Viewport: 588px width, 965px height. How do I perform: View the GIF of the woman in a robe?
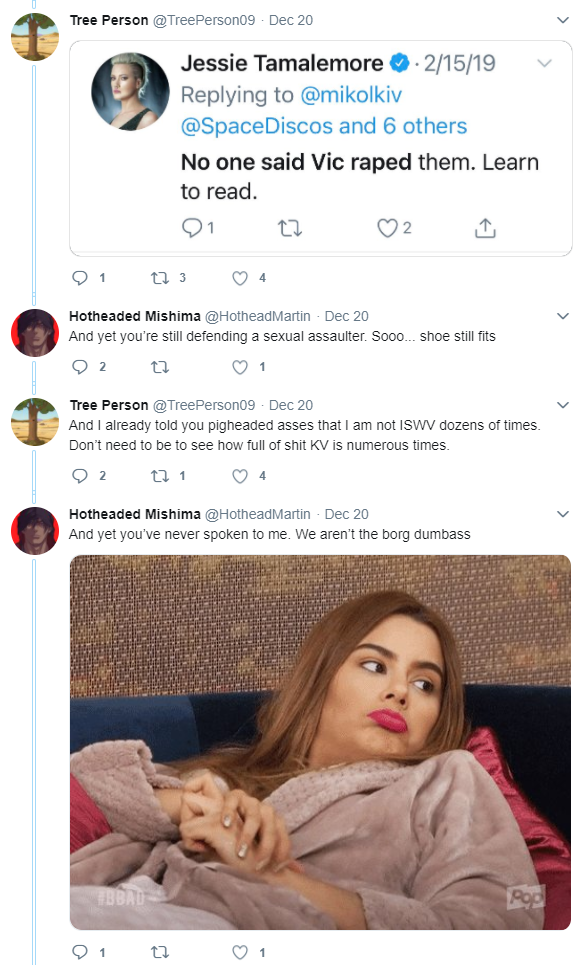click(x=320, y=742)
